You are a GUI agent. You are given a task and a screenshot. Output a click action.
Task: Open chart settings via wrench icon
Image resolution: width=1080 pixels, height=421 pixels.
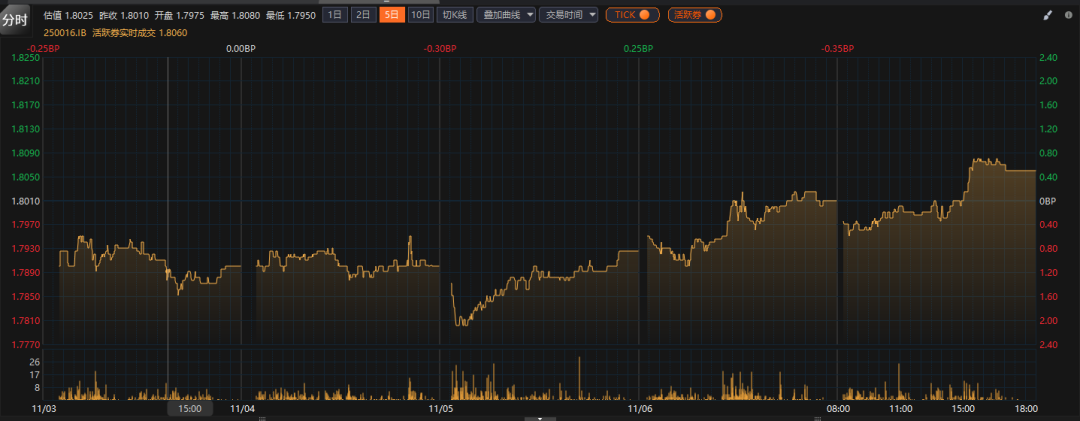1066,15
